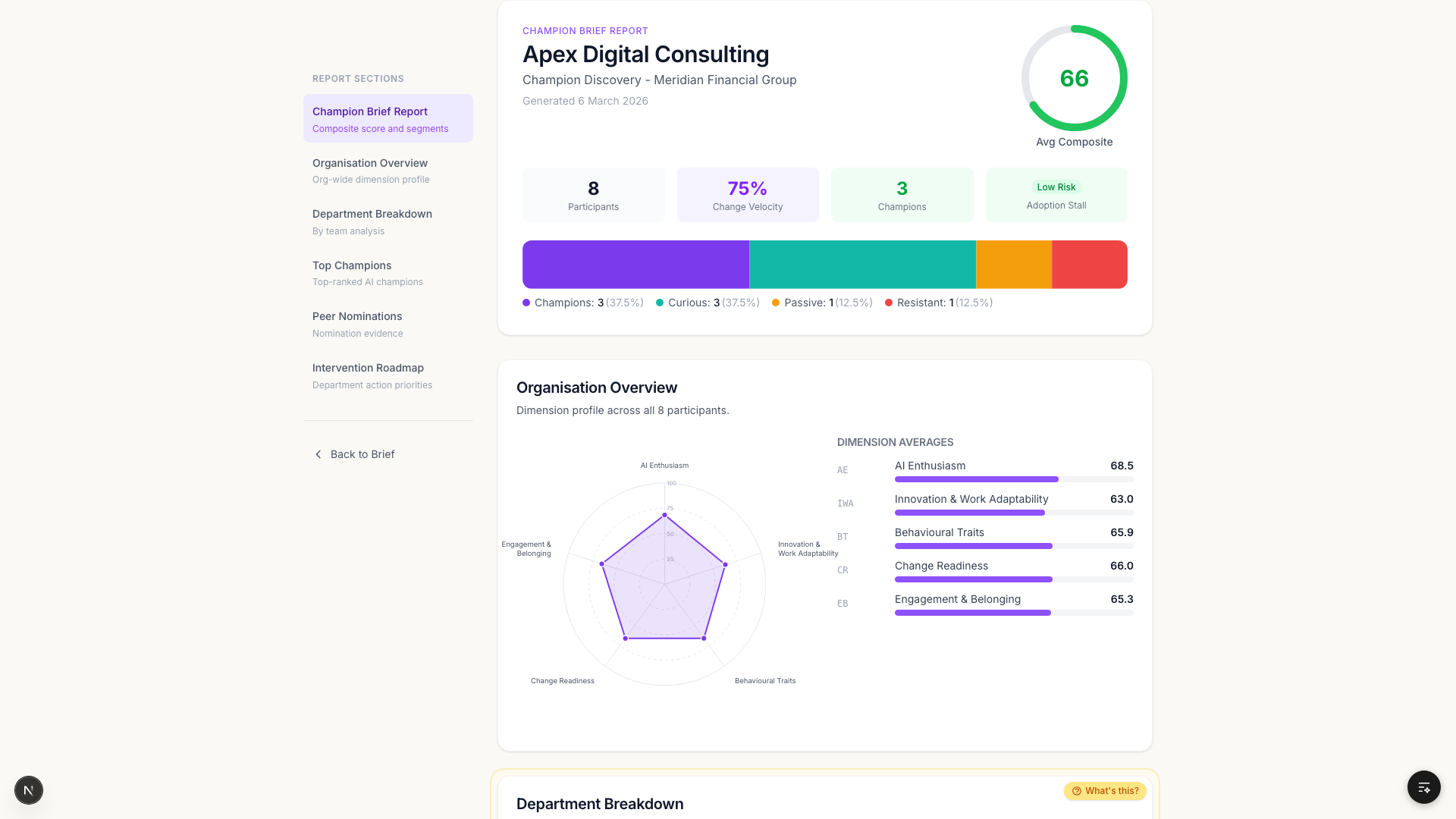This screenshot has width=1456, height=819.
Task: Click the purple Champions bar segment
Action: pos(635,265)
